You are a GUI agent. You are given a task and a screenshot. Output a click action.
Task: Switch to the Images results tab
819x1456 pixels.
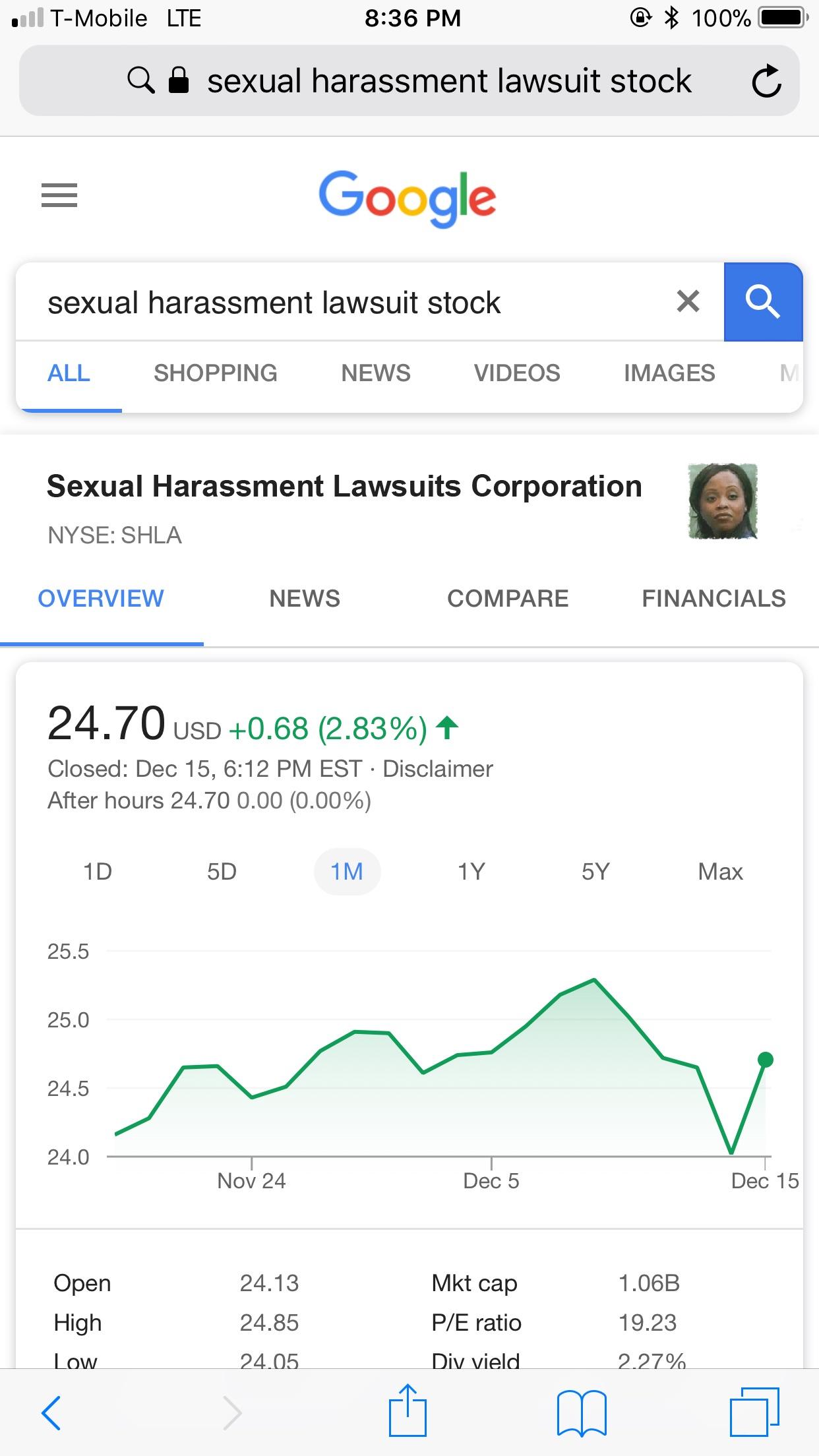[669, 373]
